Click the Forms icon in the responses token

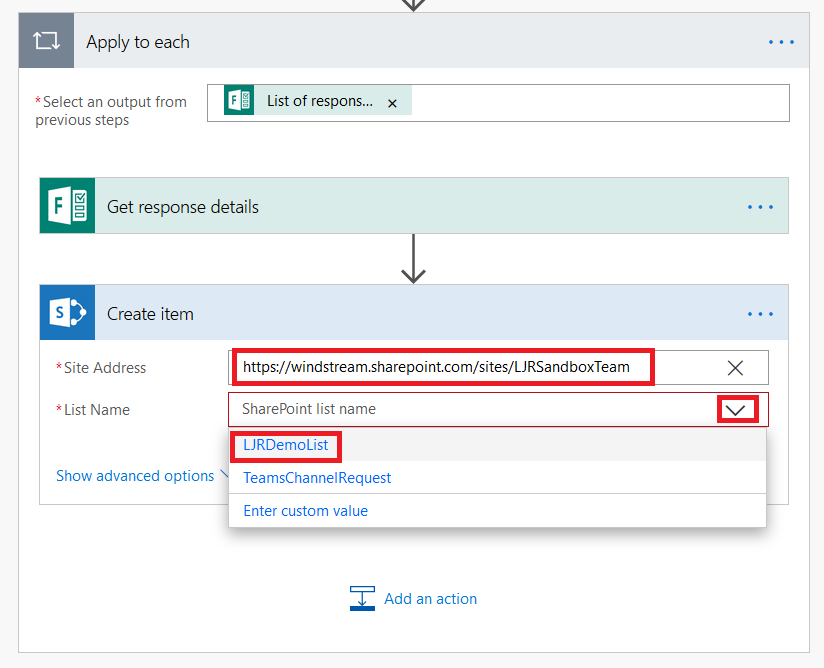pyautogui.click(x=239, y=100)
